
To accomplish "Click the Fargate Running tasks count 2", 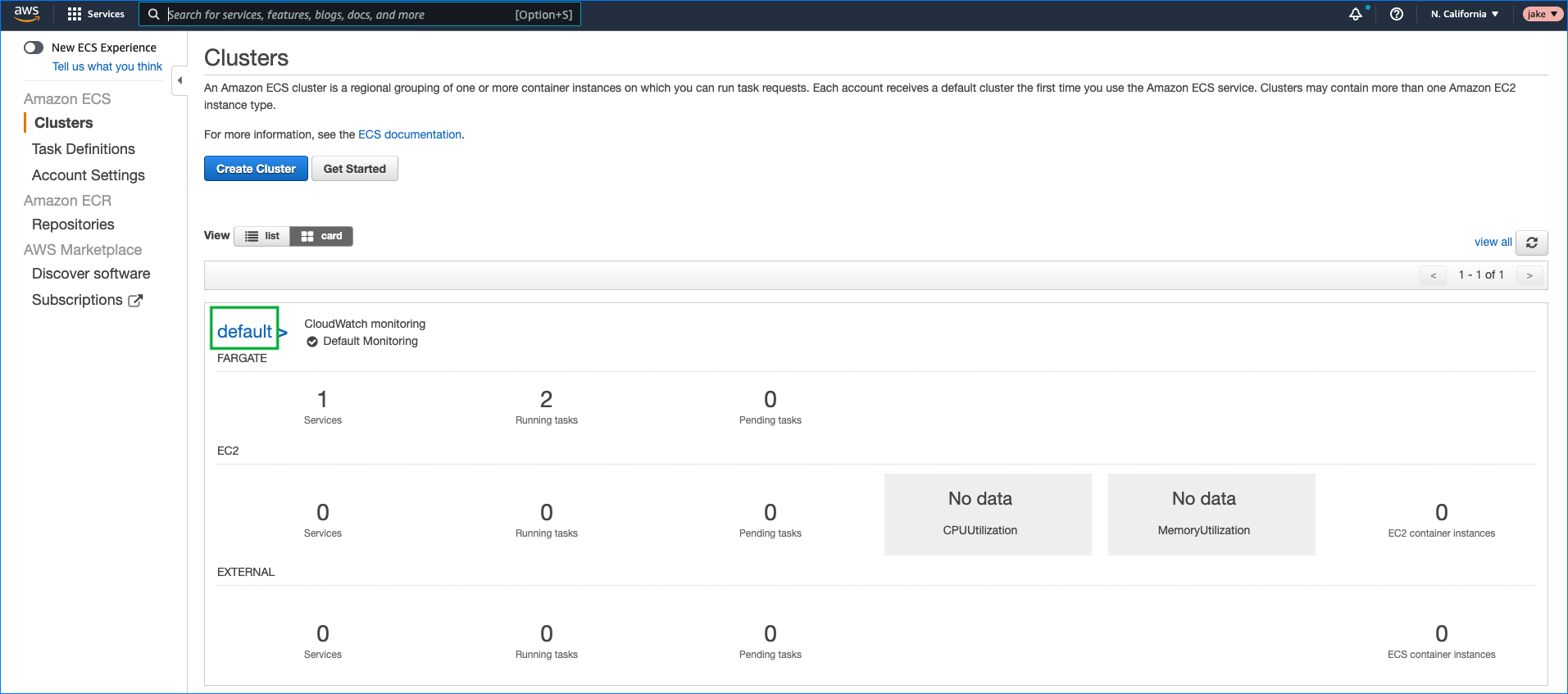I will [547, 399].
